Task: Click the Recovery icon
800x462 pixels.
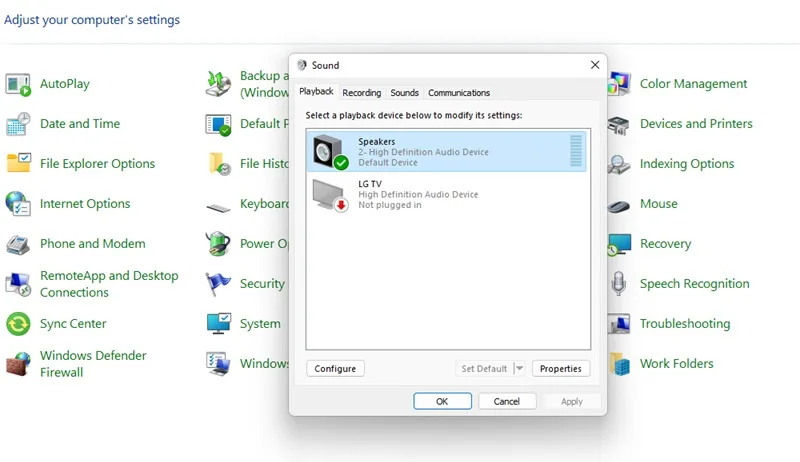Action: tap(618, 244)
